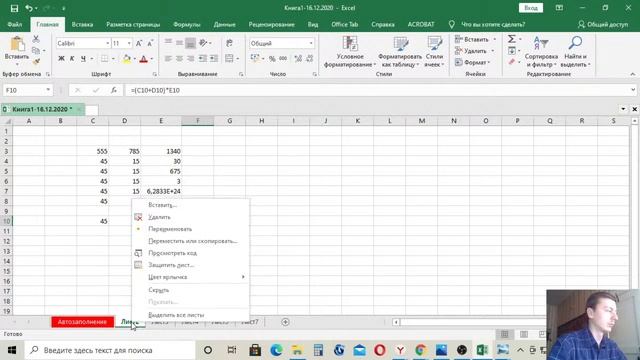Click the Save icon in title bar
This screenshot has height=360, width=640.
point(14,8)
